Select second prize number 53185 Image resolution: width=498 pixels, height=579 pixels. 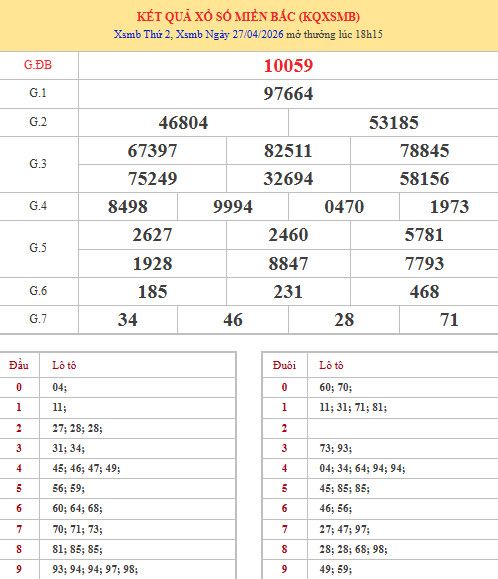[394, 123]
